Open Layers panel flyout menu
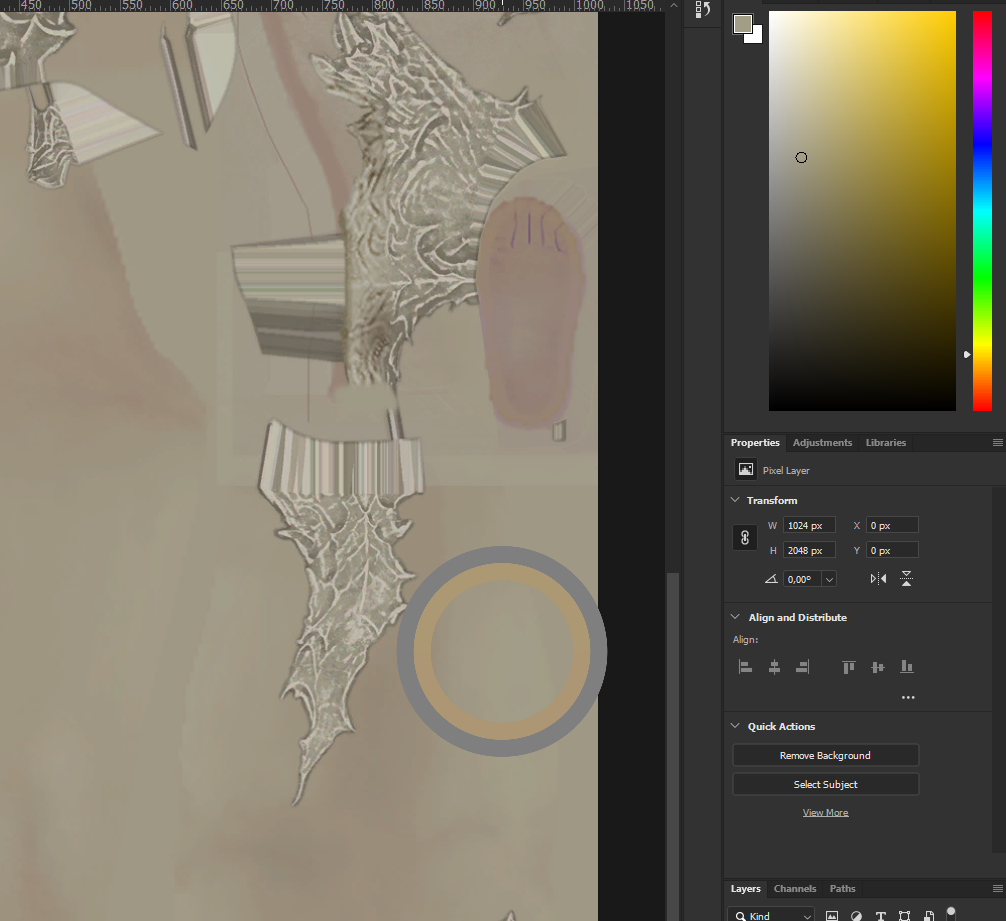 pyautogui.click(x=998, y=888)
